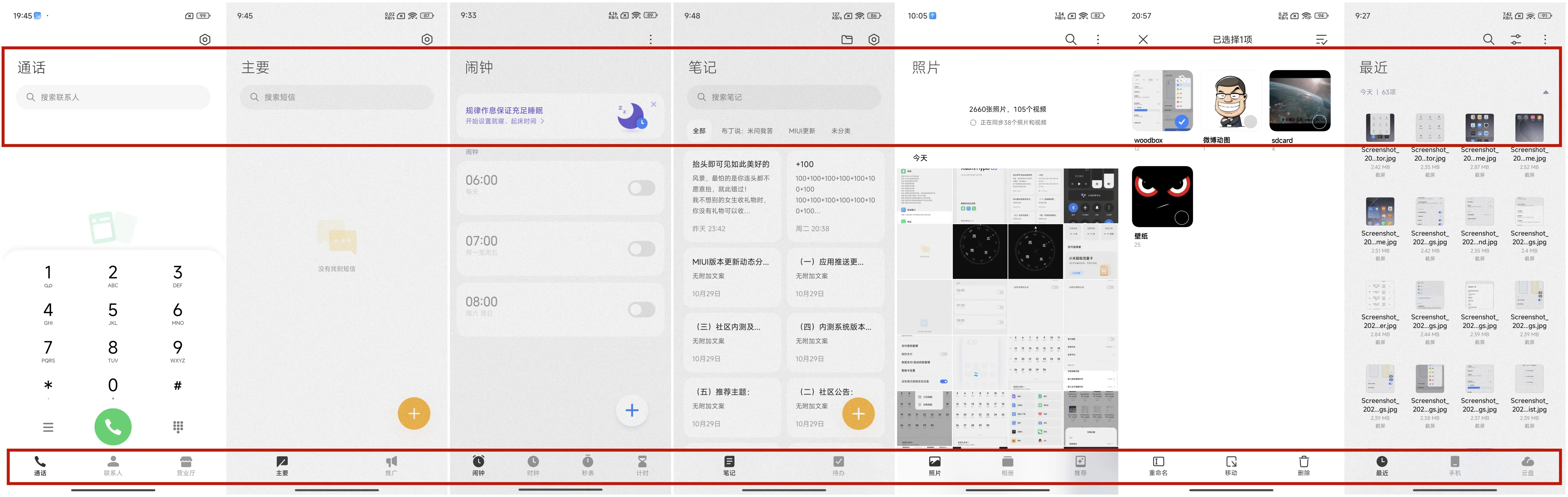The width and height of the screenshot is (1568, 497).
Task: Switch to the 手机 storage tab
Action: (1455, 466)
